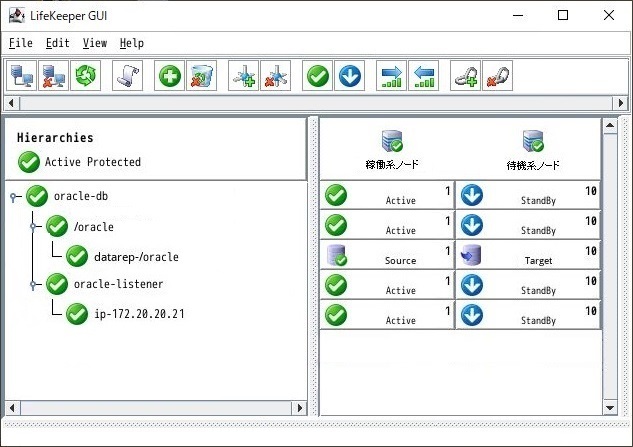
Task: Click the Active cell for ip-172.20.20.21 row
Action: point(387,315)
